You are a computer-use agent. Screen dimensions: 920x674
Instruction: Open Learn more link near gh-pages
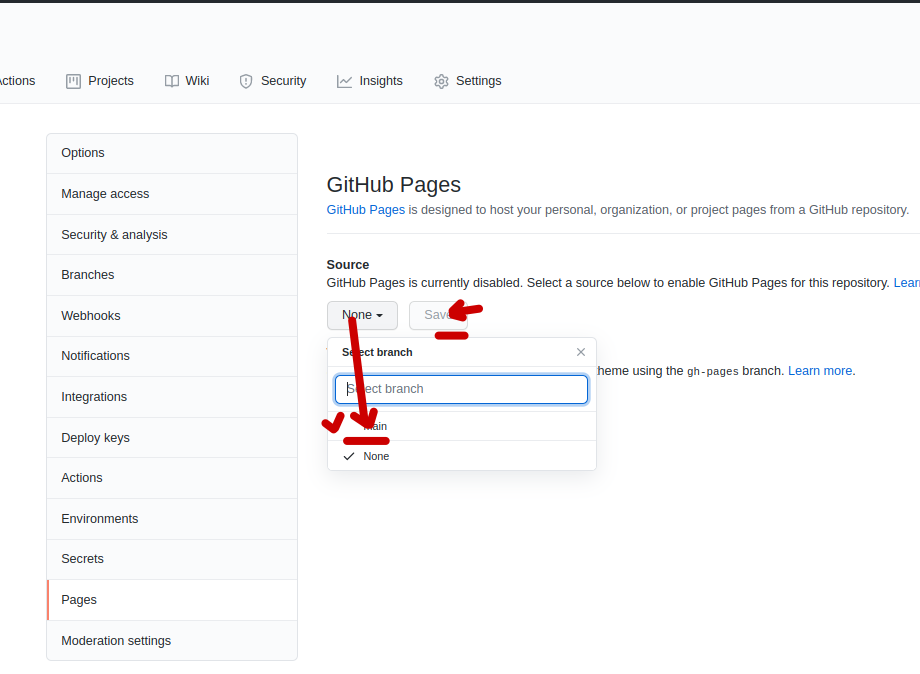coord(820,371)
